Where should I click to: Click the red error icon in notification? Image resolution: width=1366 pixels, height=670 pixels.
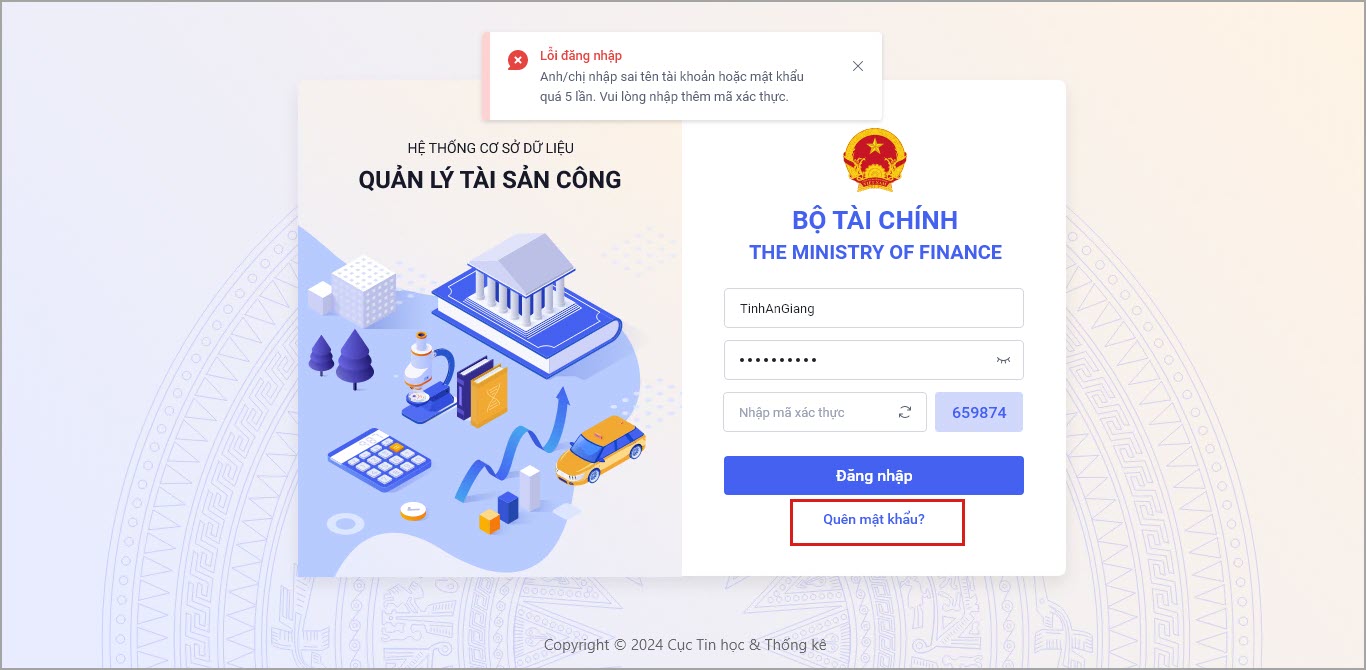point(517,61)
